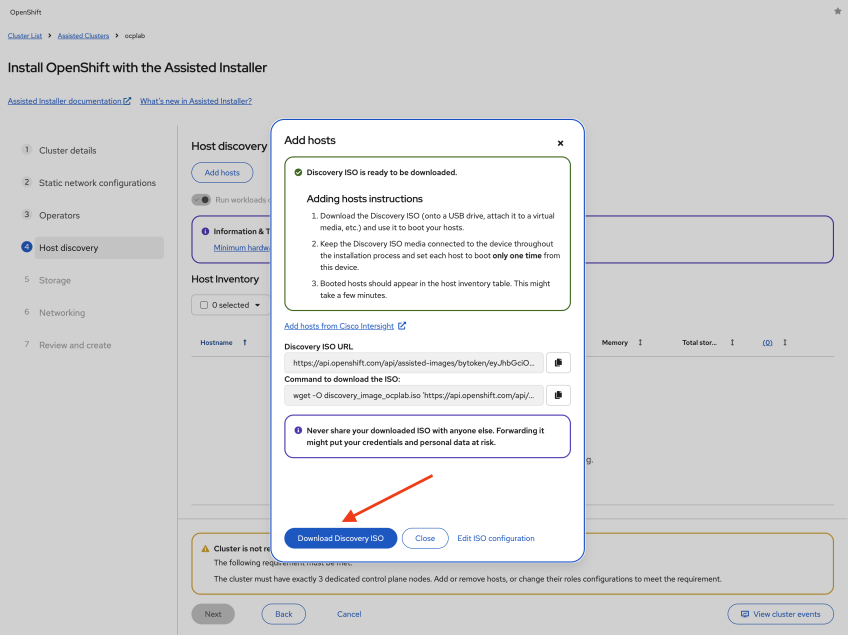Screen dimensions: 848x635
Task: Open View cluster events
Action: click(x=780, y=614)
